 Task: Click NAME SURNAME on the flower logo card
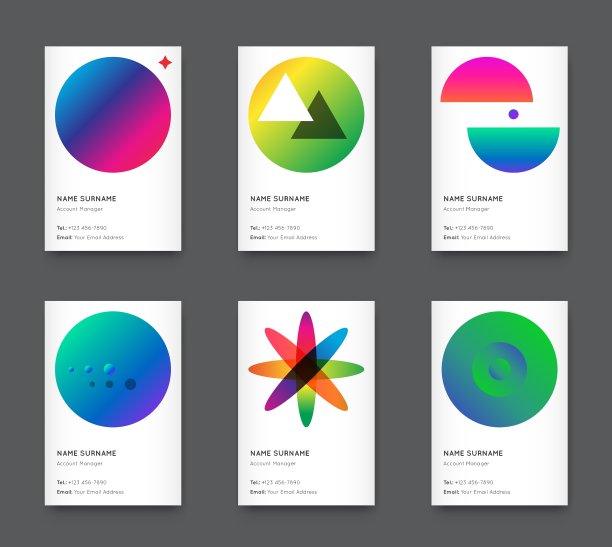[279, 453]
